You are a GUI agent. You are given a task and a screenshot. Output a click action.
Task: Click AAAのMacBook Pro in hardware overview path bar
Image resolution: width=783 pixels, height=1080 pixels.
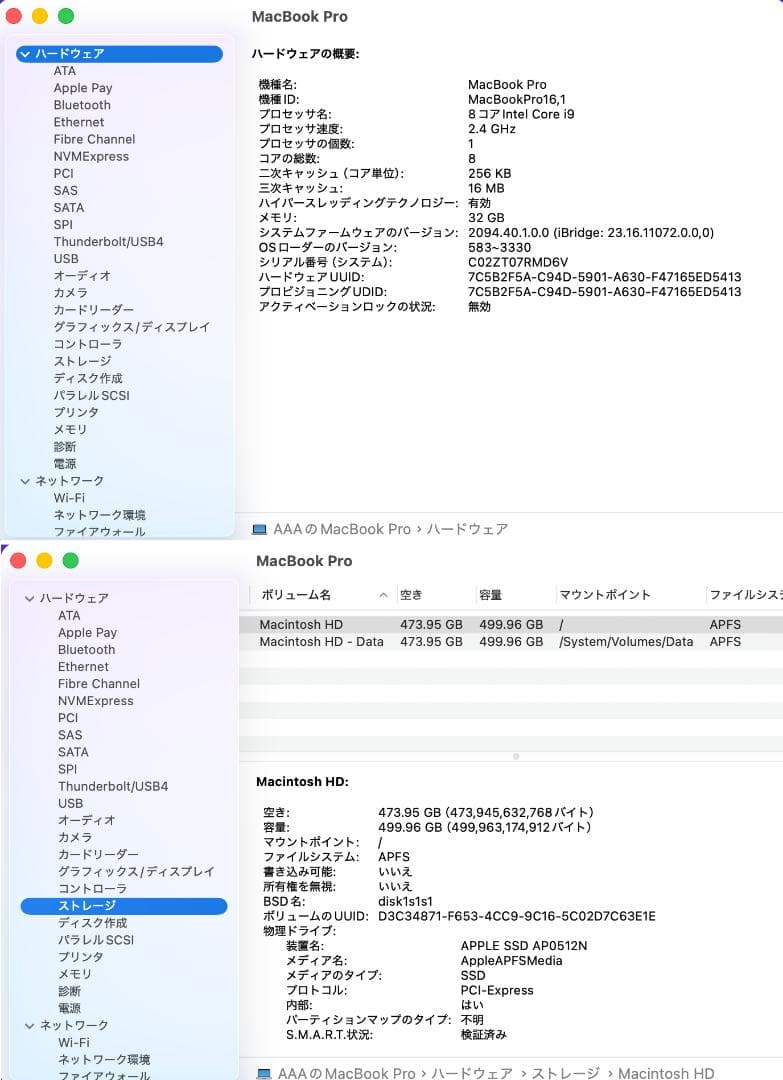tap(342, 530)
